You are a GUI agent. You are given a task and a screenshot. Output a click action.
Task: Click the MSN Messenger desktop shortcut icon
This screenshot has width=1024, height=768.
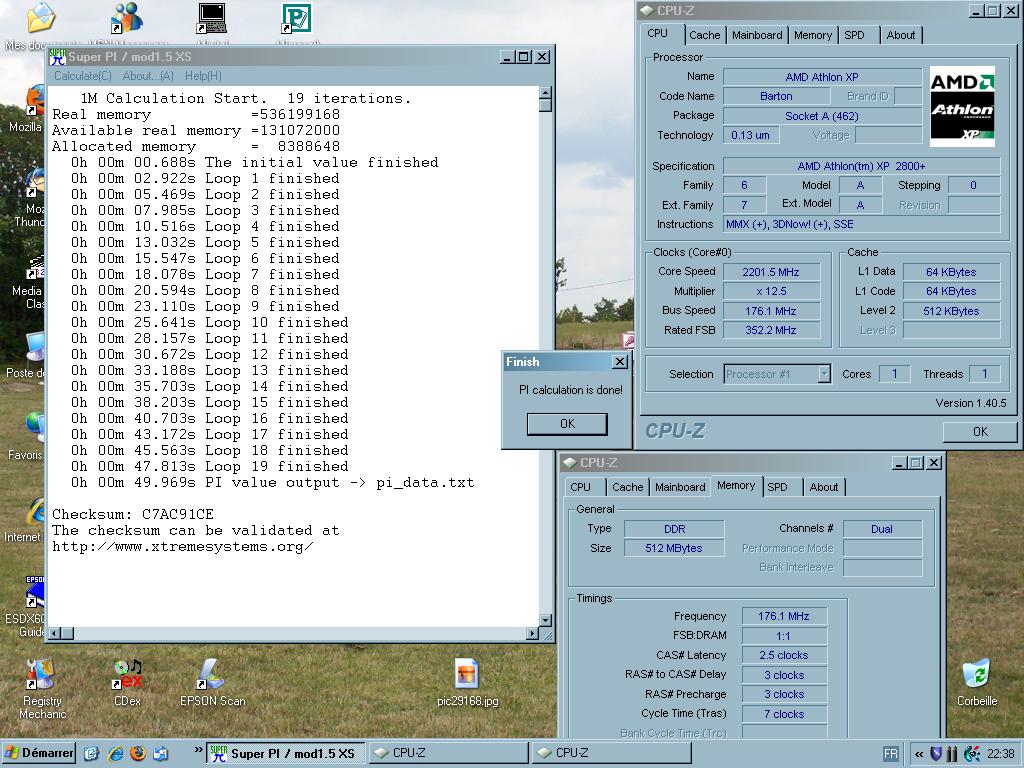coord(126,20)
